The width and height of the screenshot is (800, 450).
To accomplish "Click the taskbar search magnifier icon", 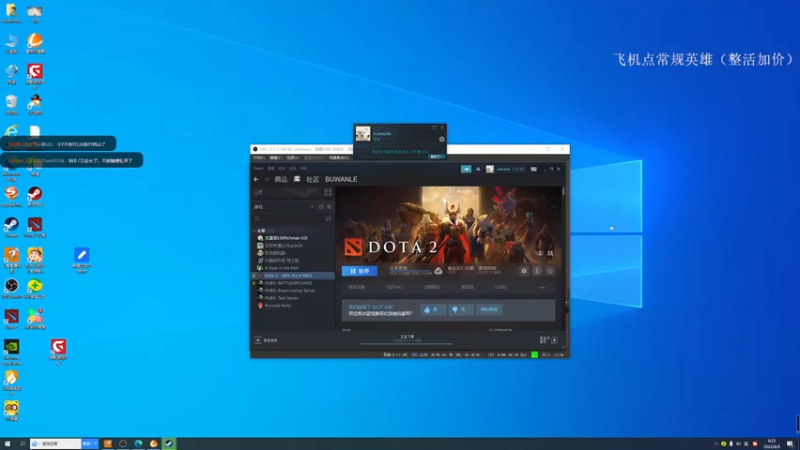I will (22, 444).
